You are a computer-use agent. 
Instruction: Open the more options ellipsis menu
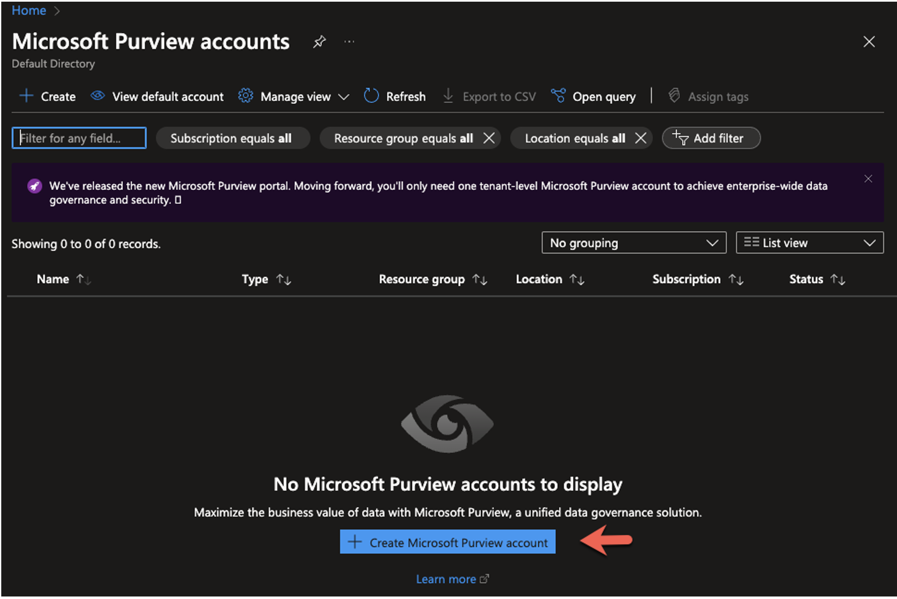[x=349, y=42]
